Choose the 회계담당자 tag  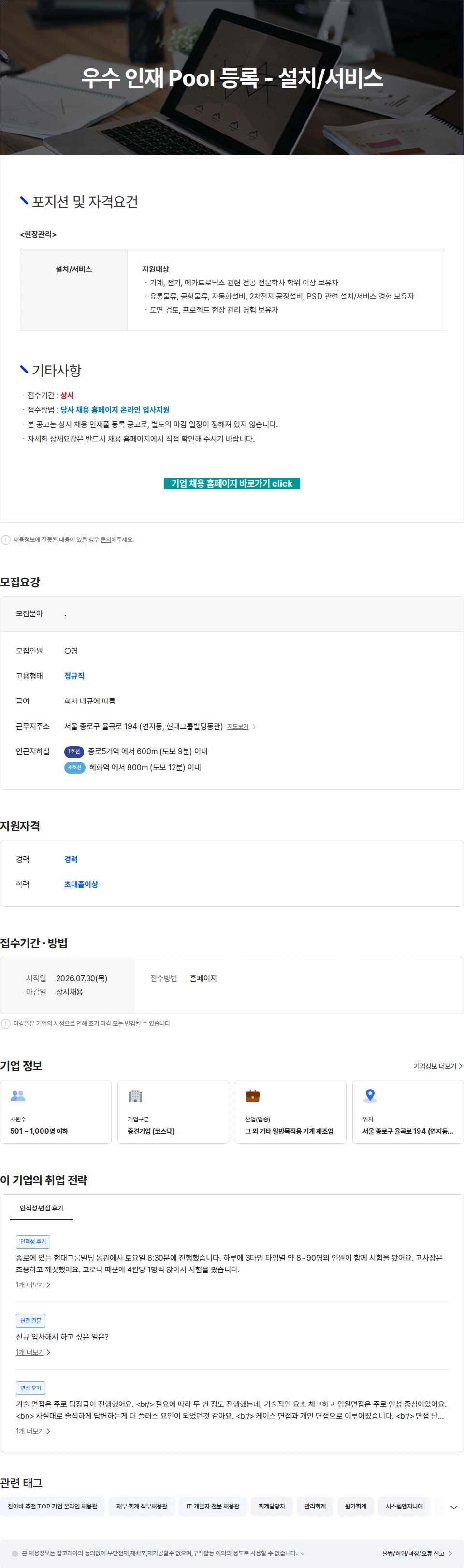click(x=272, y=1506)
